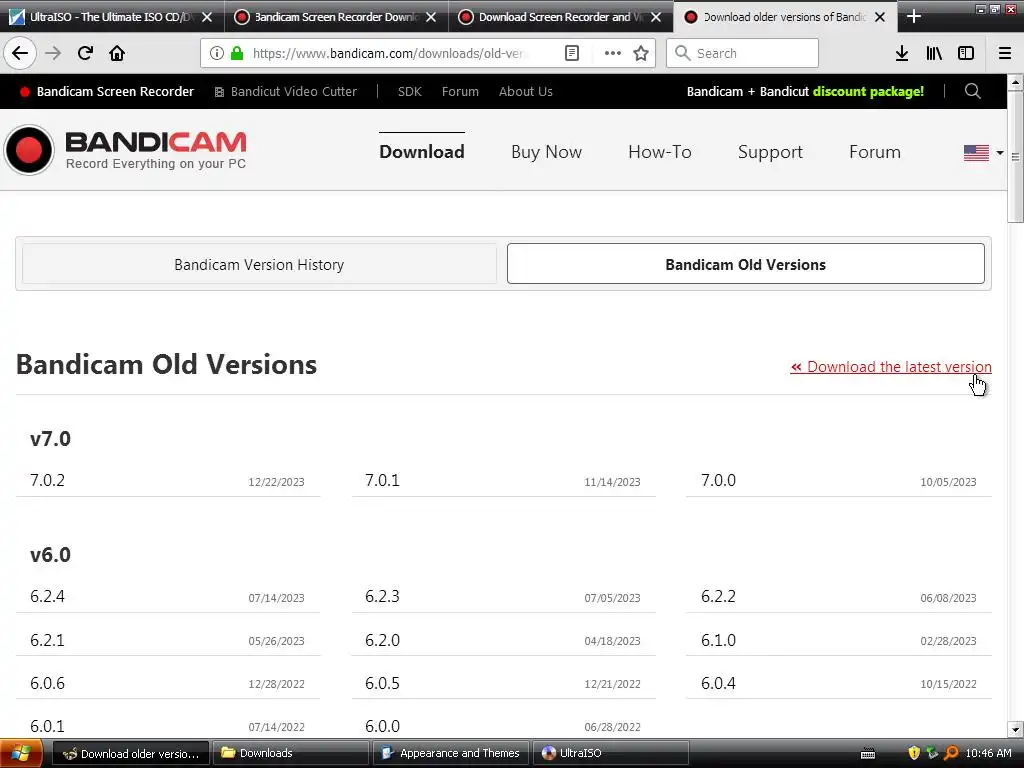
Task: Open a new browser tab
Action: point(914,16)
